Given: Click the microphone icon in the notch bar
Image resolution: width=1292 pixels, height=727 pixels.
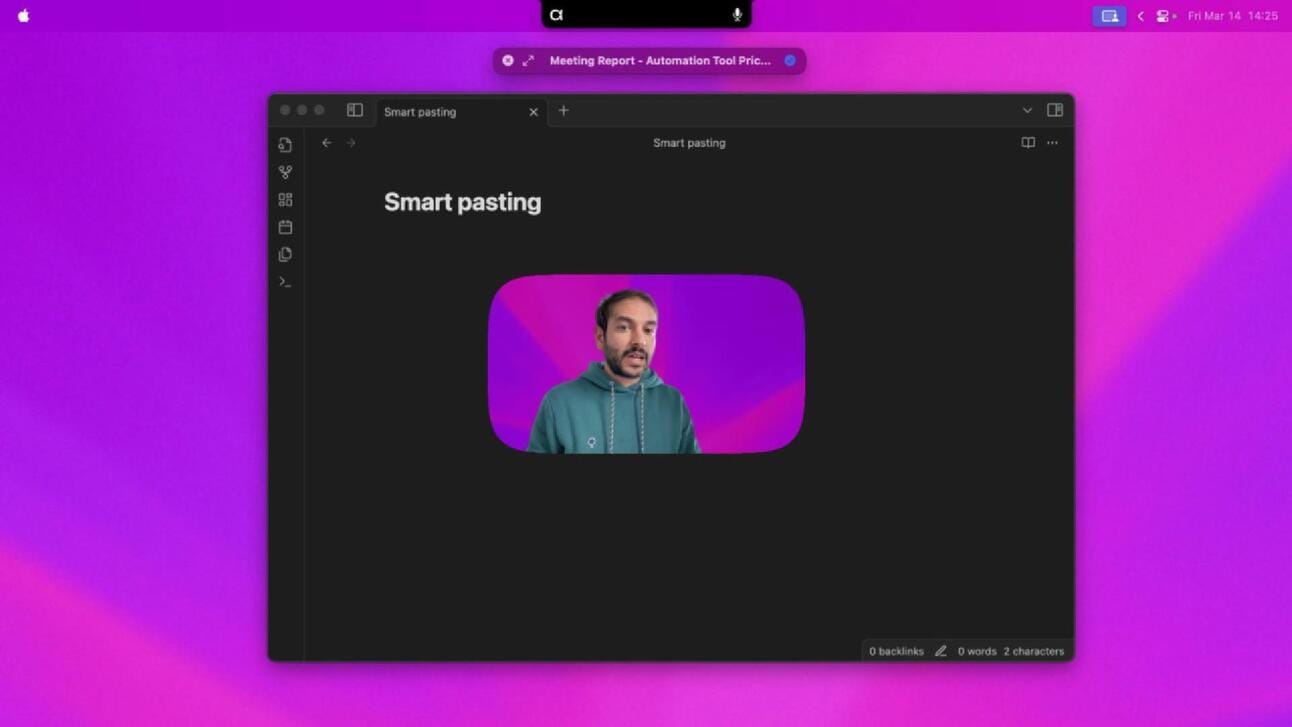Looking at the screenshot, I should coord(737,15).
